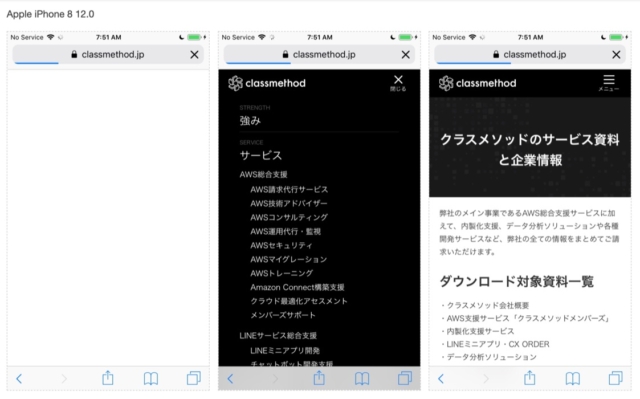Tap the back arrow in the second phone
Image resolution: width=640 pixels, height=399 pixels.
(230, 379)
